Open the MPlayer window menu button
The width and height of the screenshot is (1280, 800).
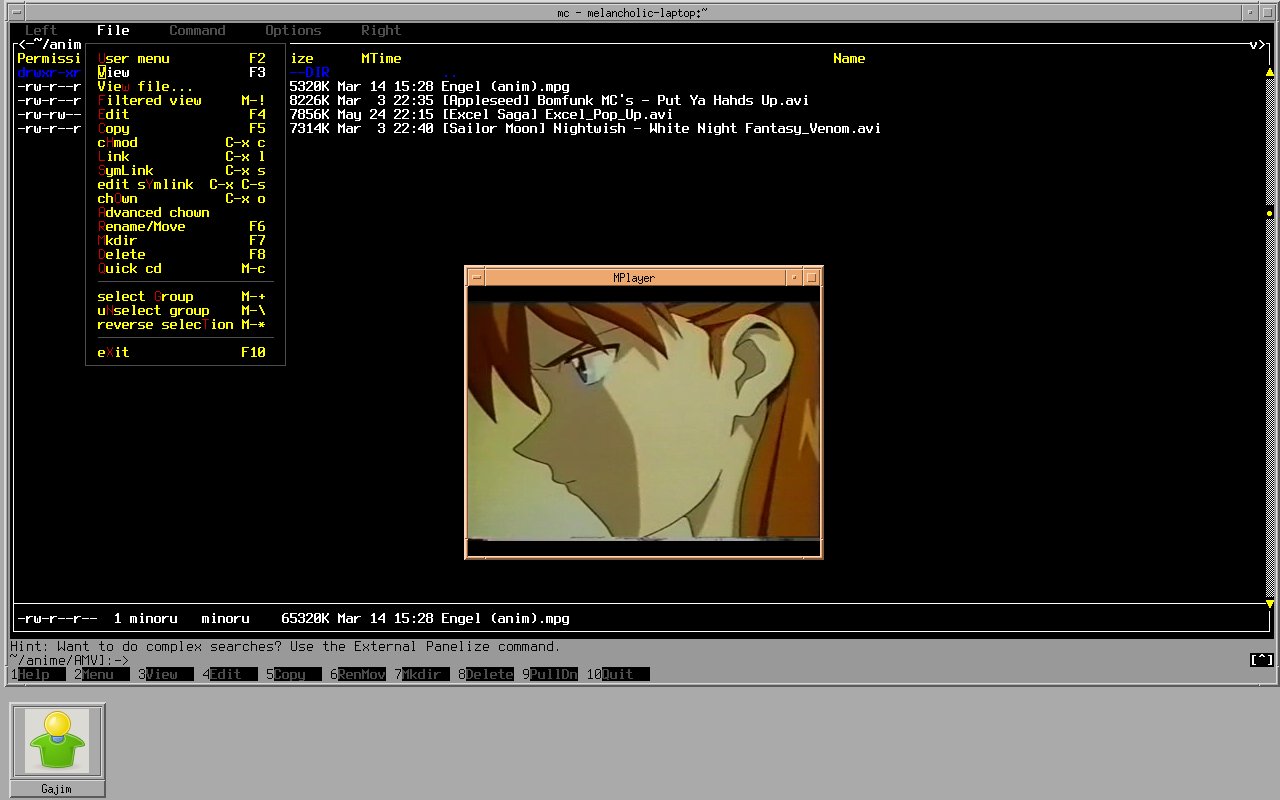[x=477, y=278]
